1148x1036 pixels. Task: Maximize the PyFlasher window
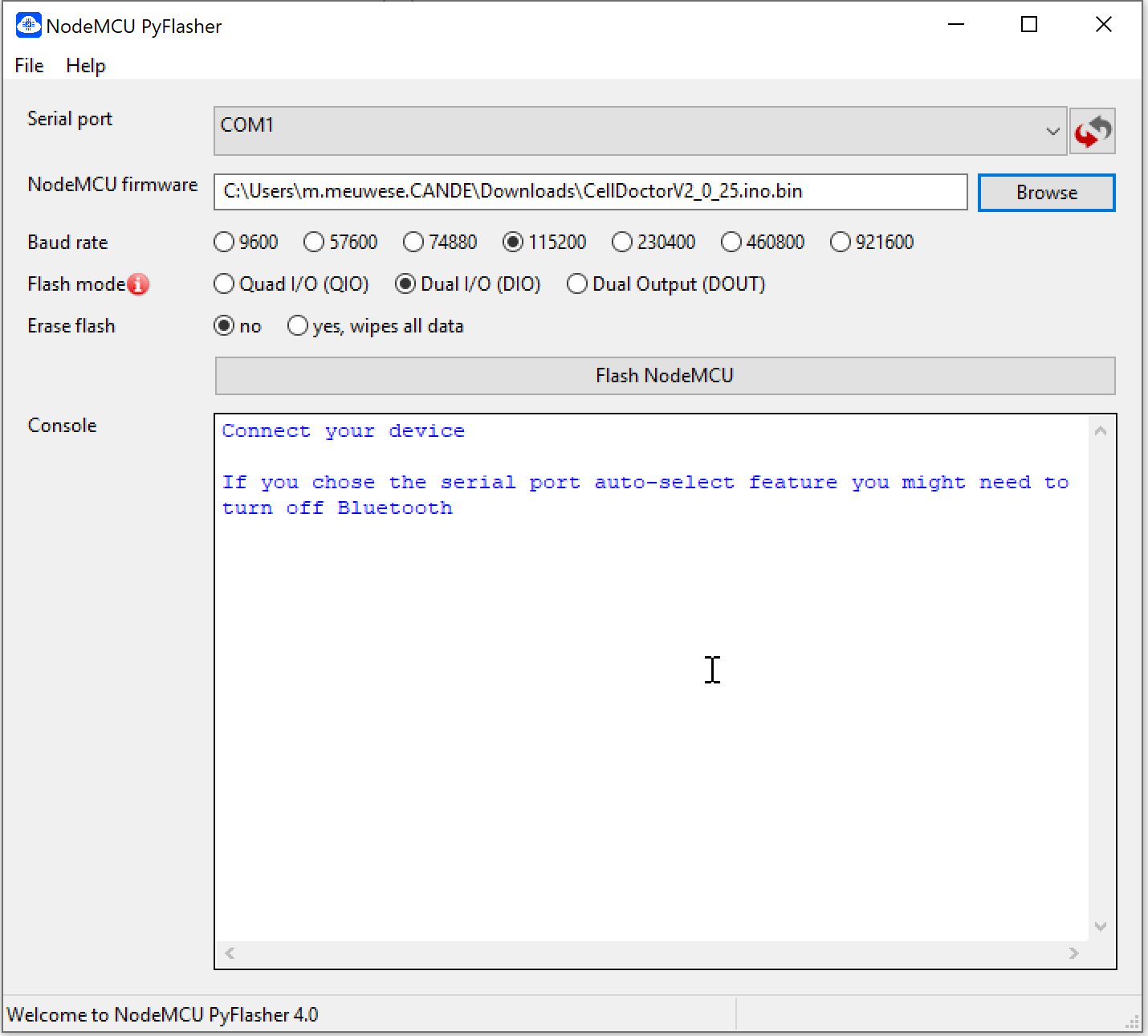pos(1029,25)
